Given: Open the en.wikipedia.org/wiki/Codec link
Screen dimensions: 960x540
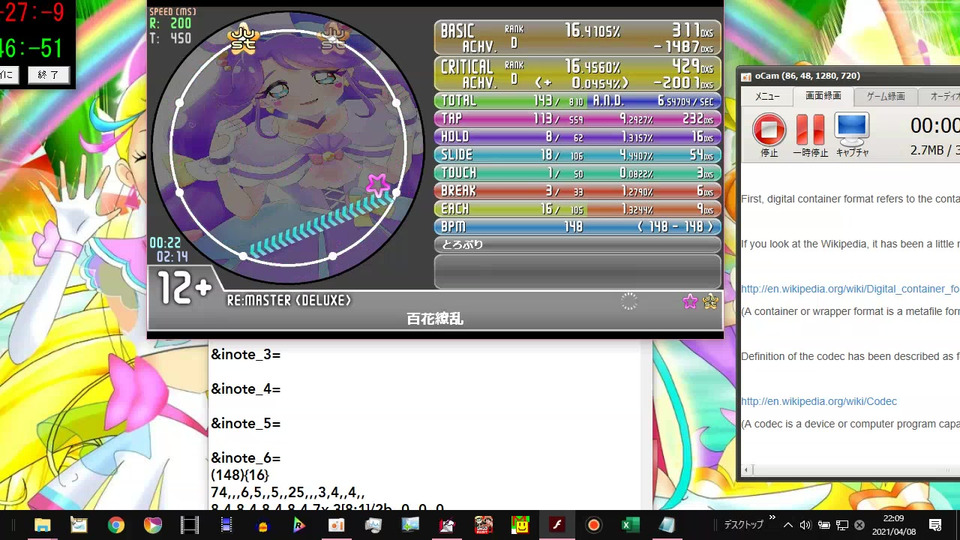Looking at the screenshot, I should pyautogui.click(x=819, y=402).
